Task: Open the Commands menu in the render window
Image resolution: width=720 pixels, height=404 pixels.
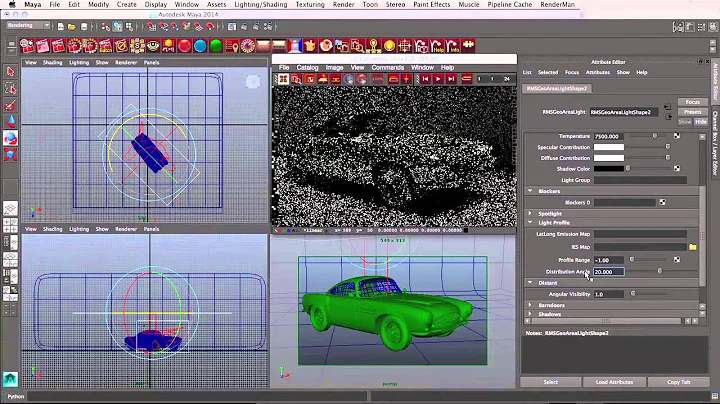Action: (x=388, y=67)
